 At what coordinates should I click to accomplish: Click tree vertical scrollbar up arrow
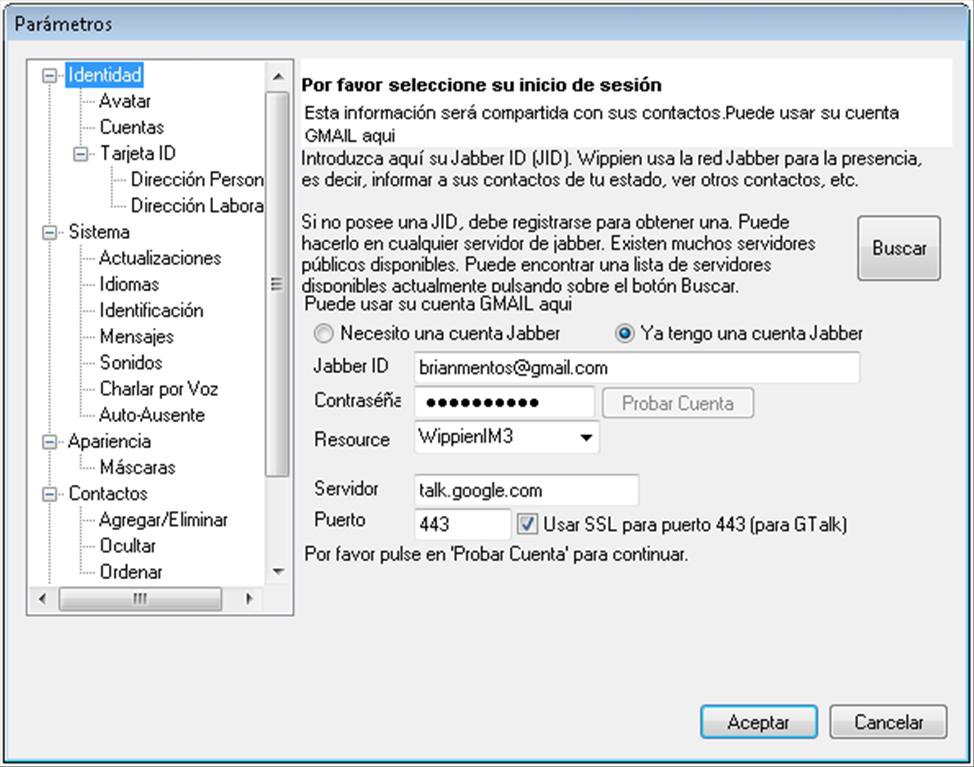278,76
